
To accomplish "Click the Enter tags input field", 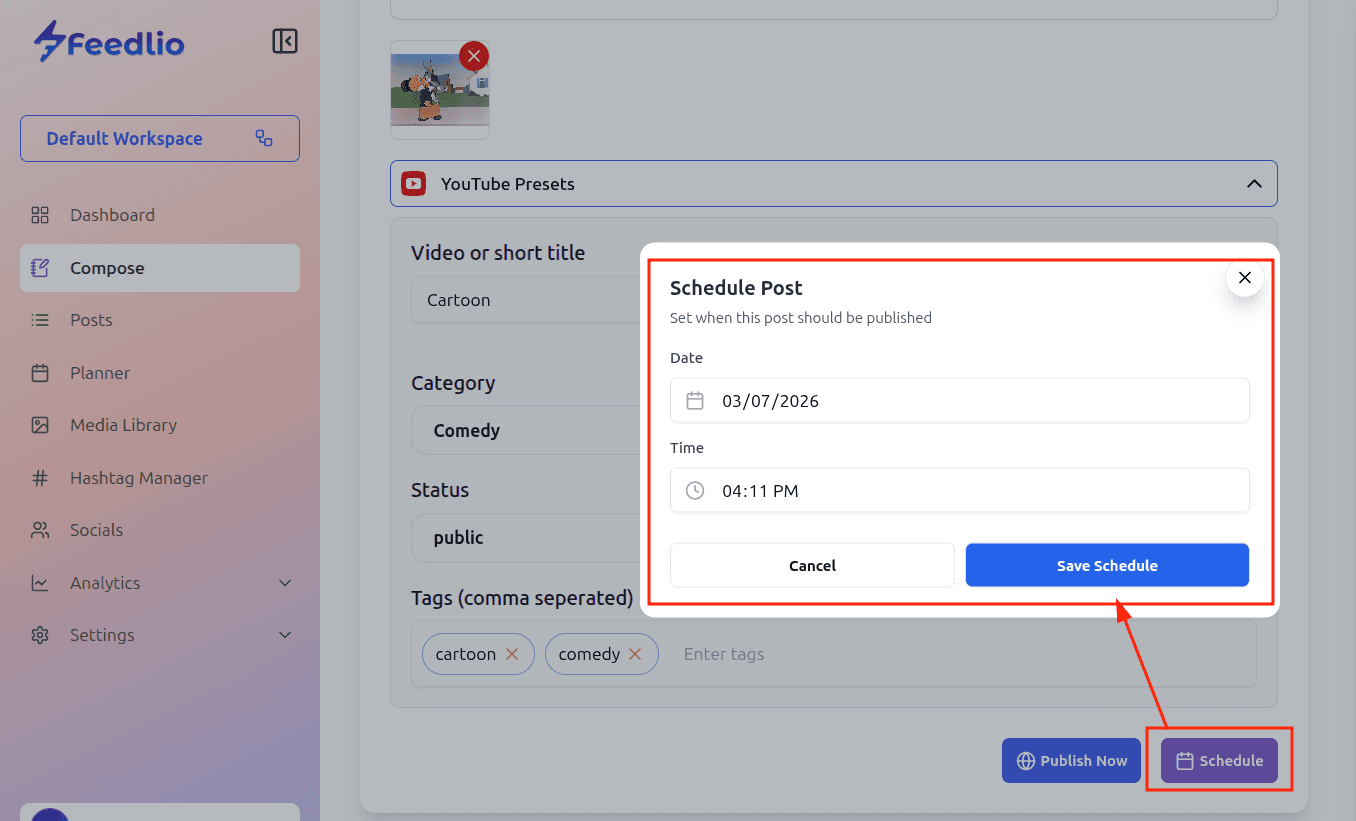I will [900, 654].
